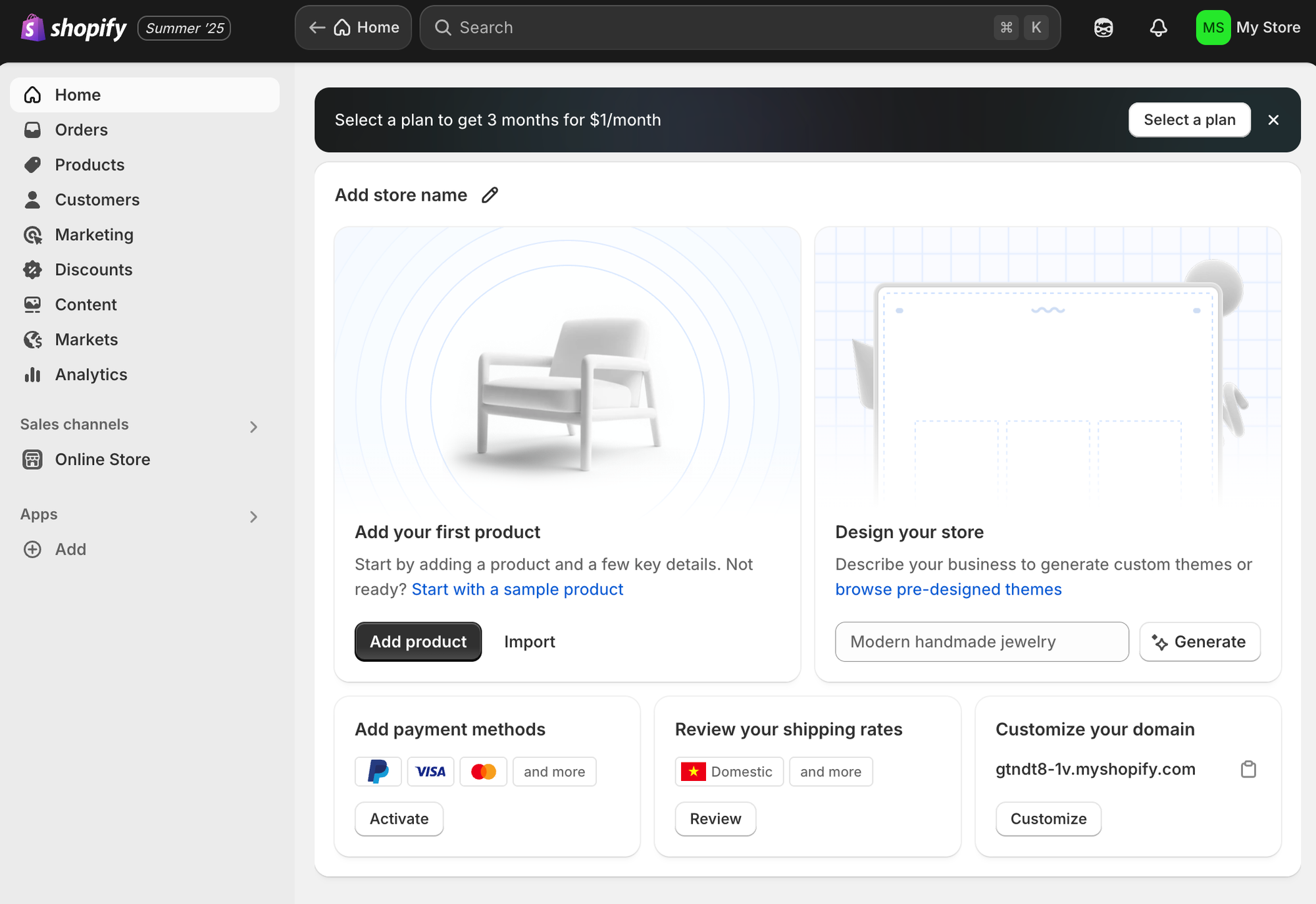Click the Summer '25 badge
Image resolution: width=1316 pixels, height=904 pixels.
point(184,28)
